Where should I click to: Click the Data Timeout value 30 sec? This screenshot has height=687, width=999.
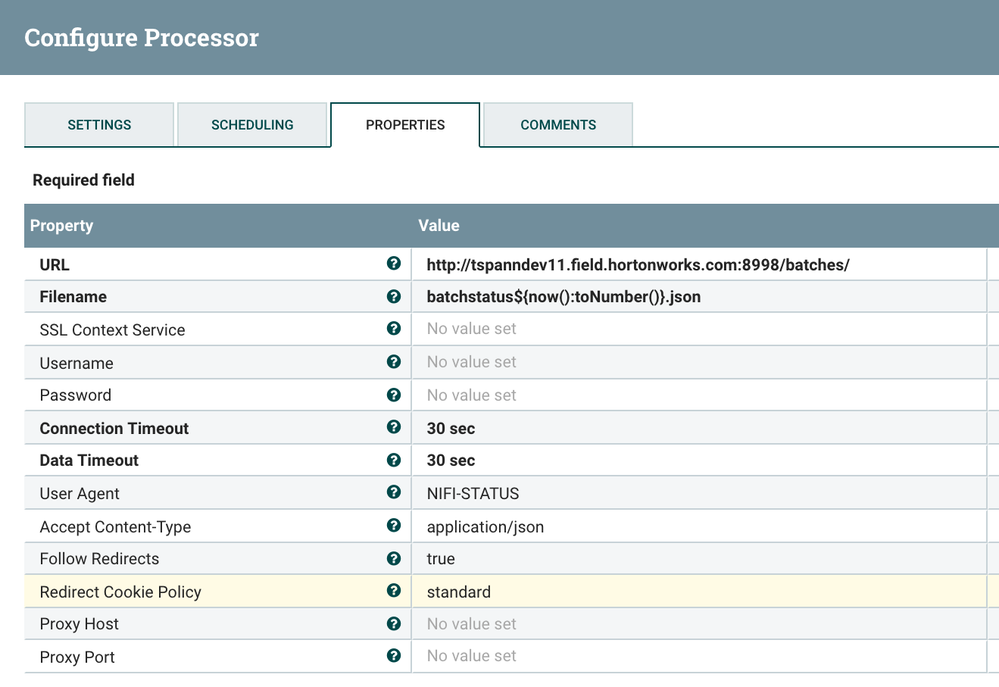[451, 461]
